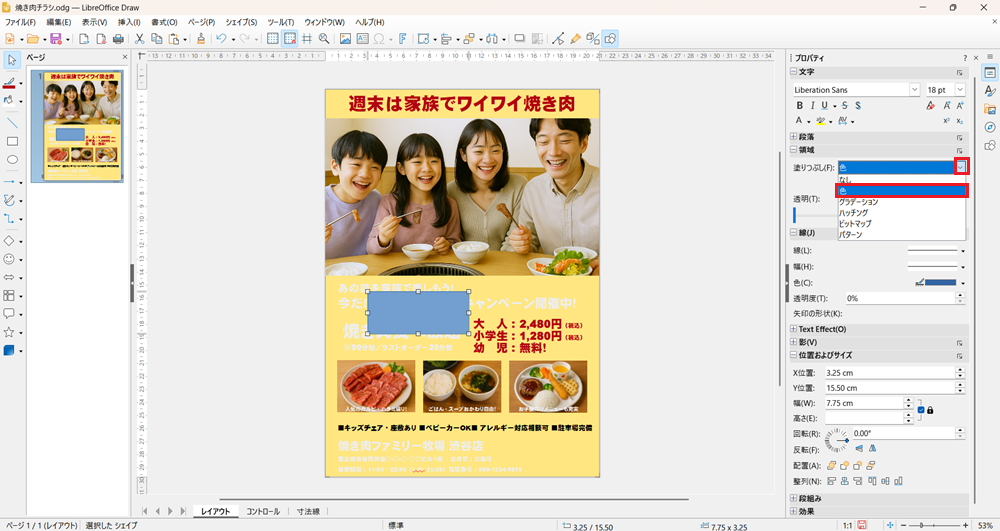Open the Navigator deck in sidebar

pyautogui.click(x=990, y=127)
